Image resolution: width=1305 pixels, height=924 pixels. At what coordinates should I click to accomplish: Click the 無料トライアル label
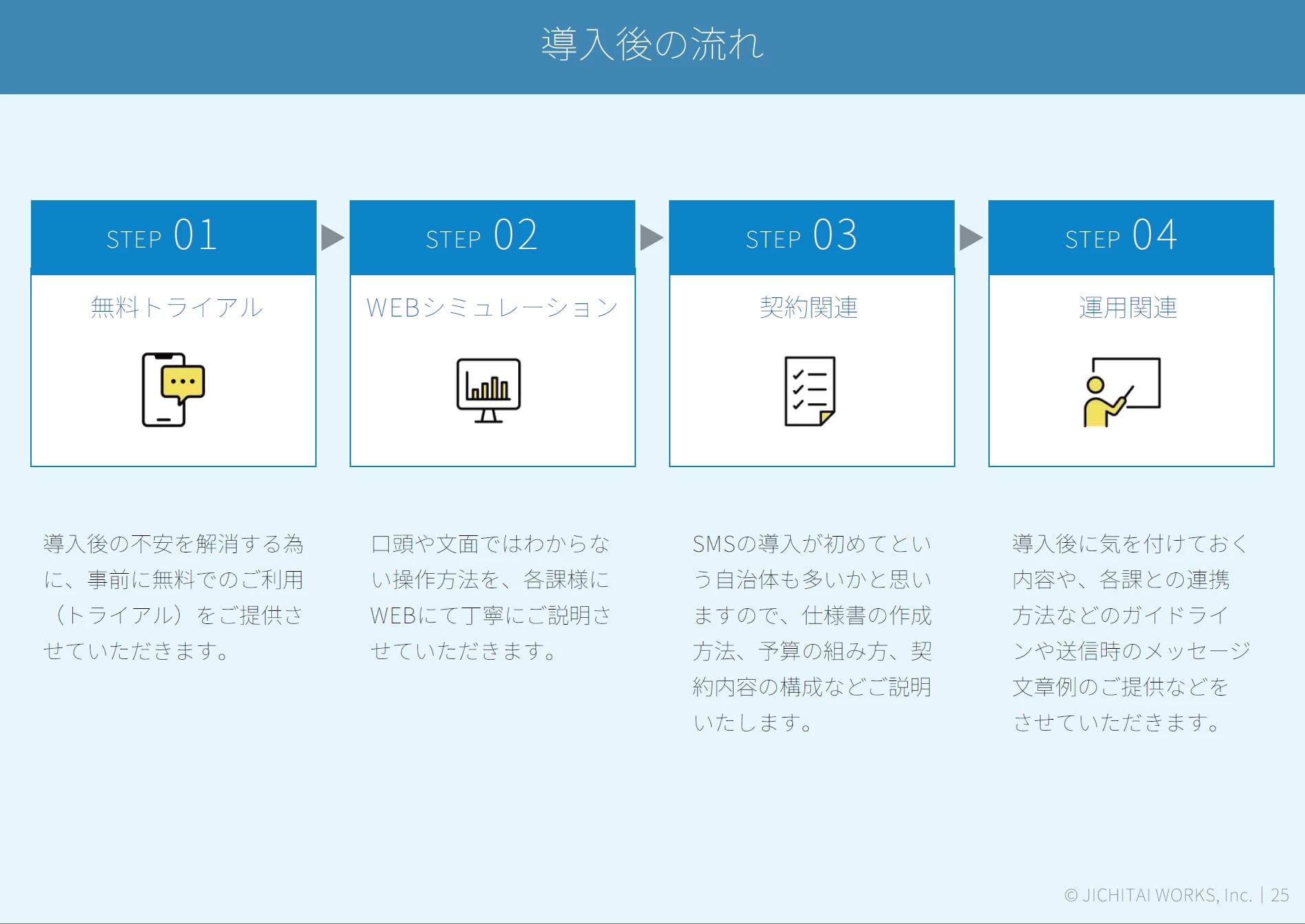tap(176, 308)
